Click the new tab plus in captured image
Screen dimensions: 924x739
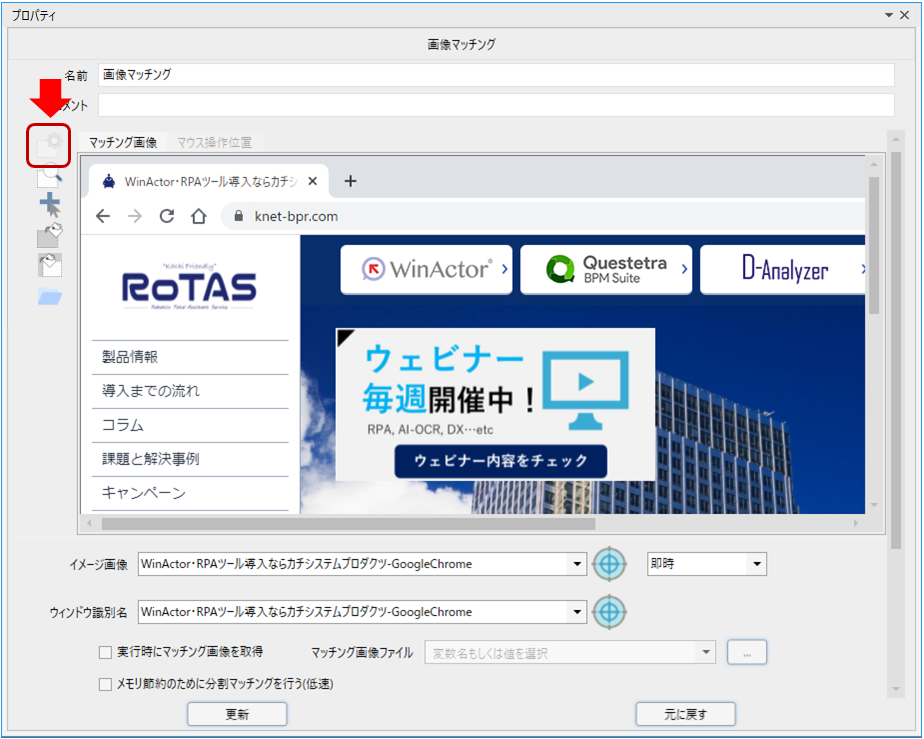[351, 181]
